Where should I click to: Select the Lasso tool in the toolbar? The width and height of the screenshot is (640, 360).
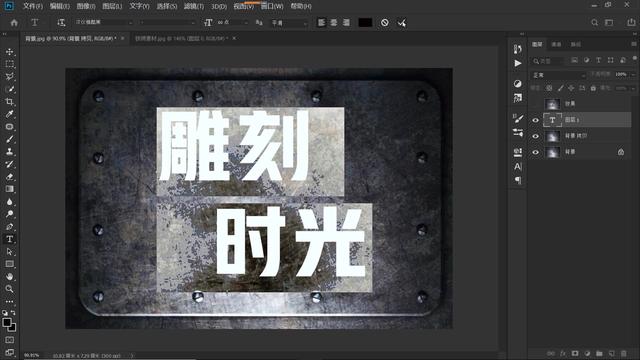tap(9, 77)
